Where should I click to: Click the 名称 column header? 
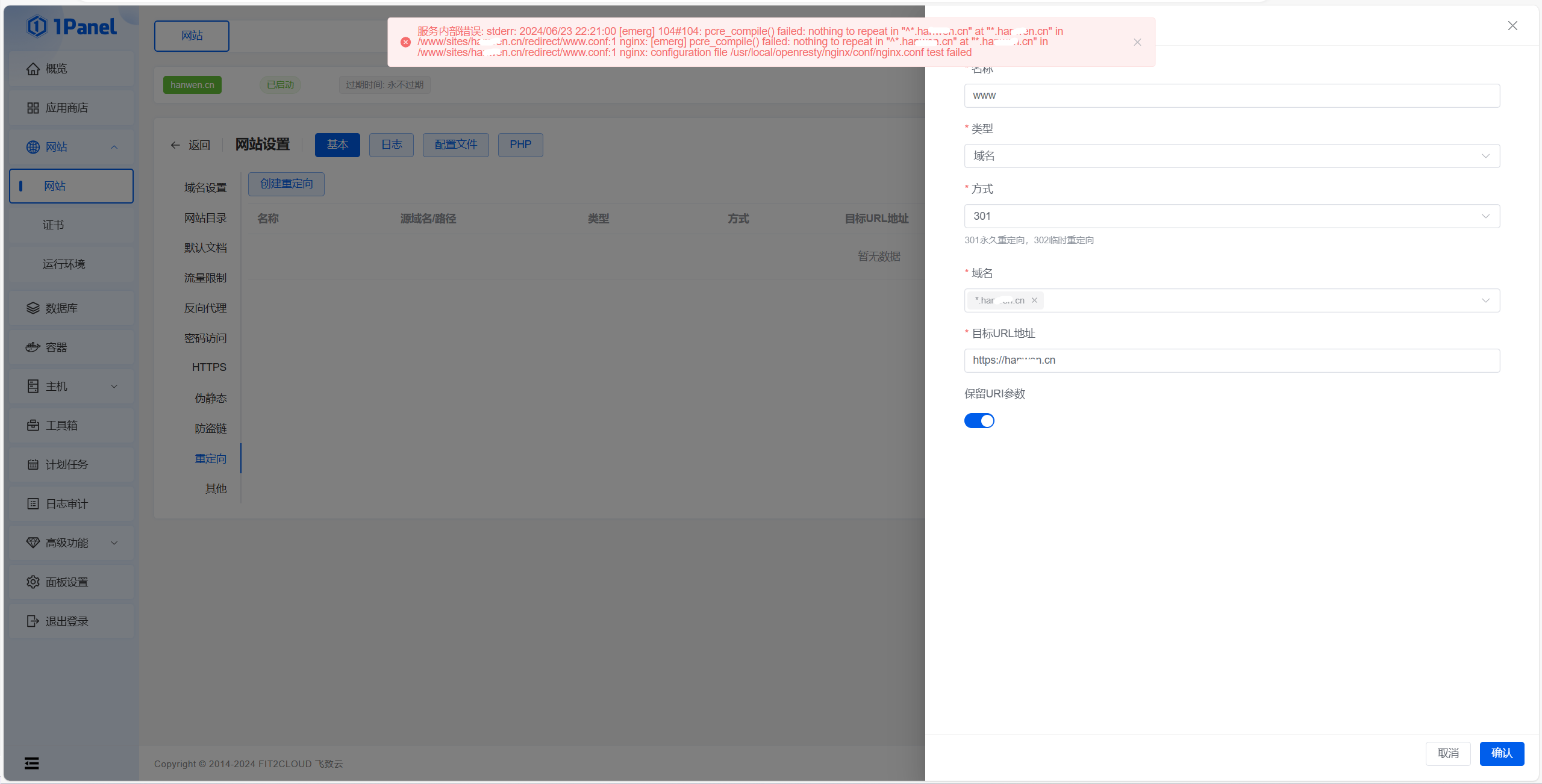point(268,219)
